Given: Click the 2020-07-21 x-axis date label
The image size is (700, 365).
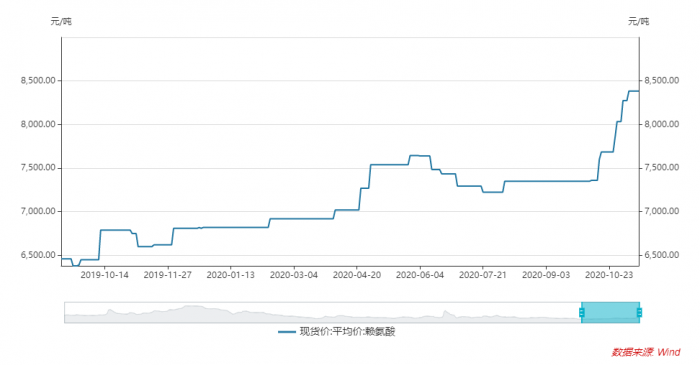Looking at the screenshot, I should (x=483, y=275).
